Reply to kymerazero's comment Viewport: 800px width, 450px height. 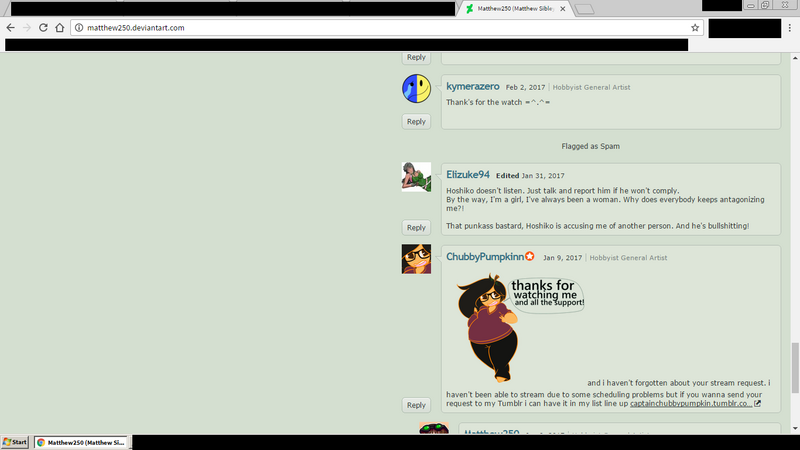(x=416, y=121)
